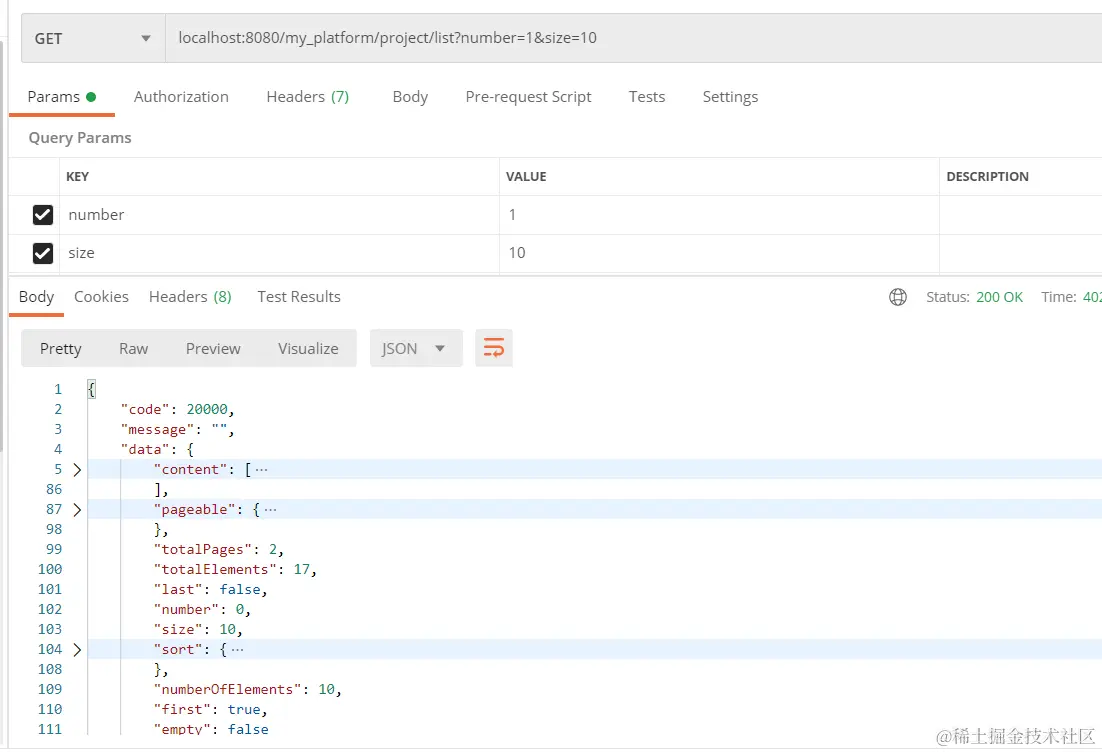Image resolution: width=1102 pixels, height=753 pixels.
Task: Open the request Headers (7) tab
Action: pos(308,97)
